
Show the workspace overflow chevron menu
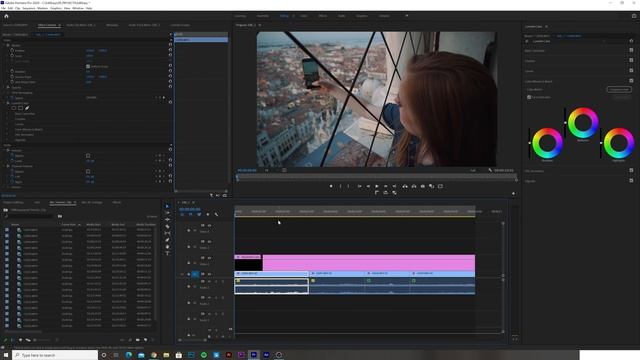coord(407,16)
